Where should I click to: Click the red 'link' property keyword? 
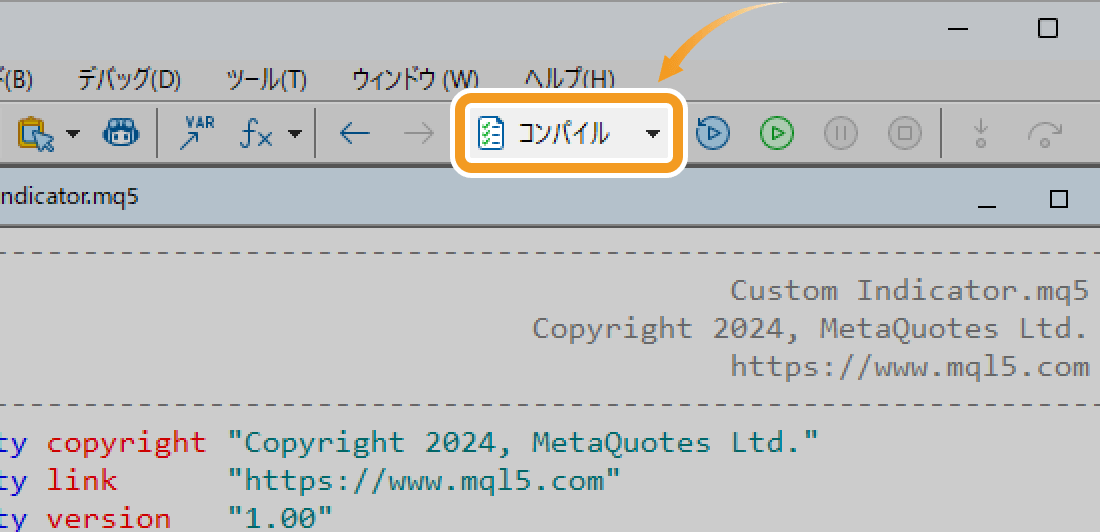(81, 480)
